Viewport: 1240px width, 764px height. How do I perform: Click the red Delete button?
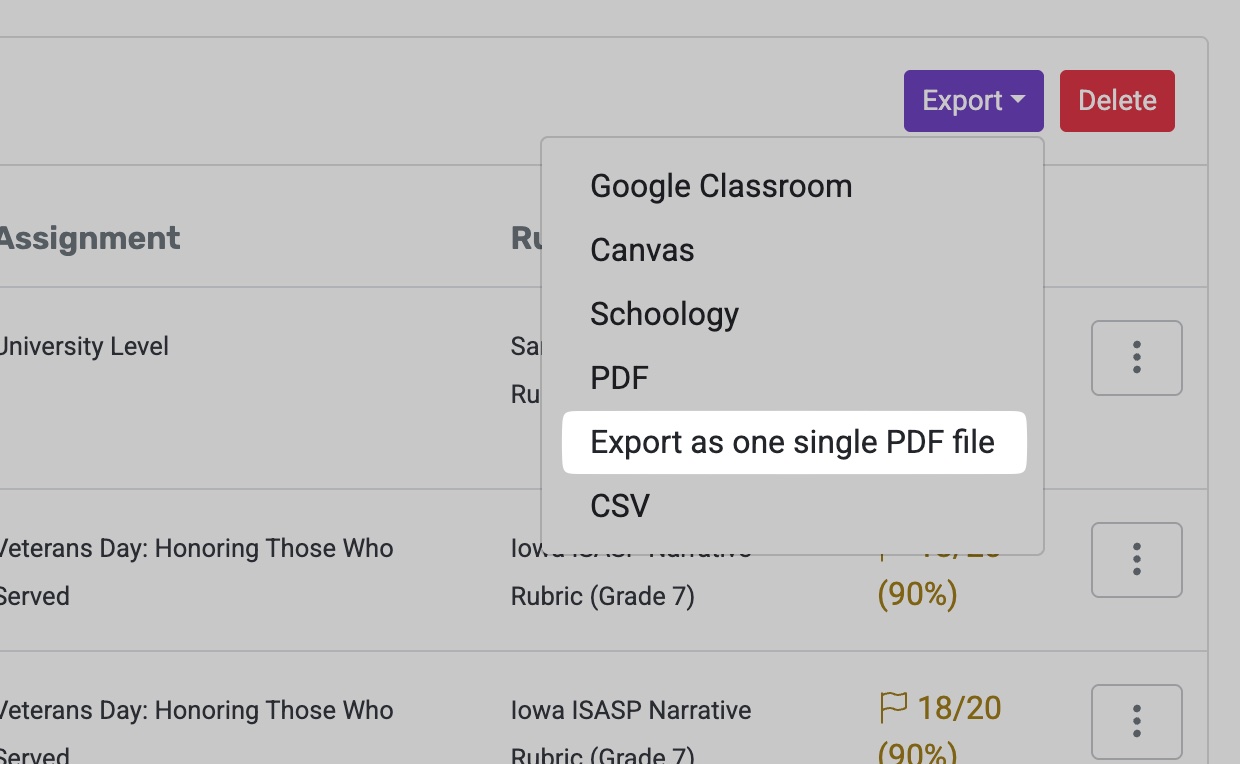coord(1117,101)
